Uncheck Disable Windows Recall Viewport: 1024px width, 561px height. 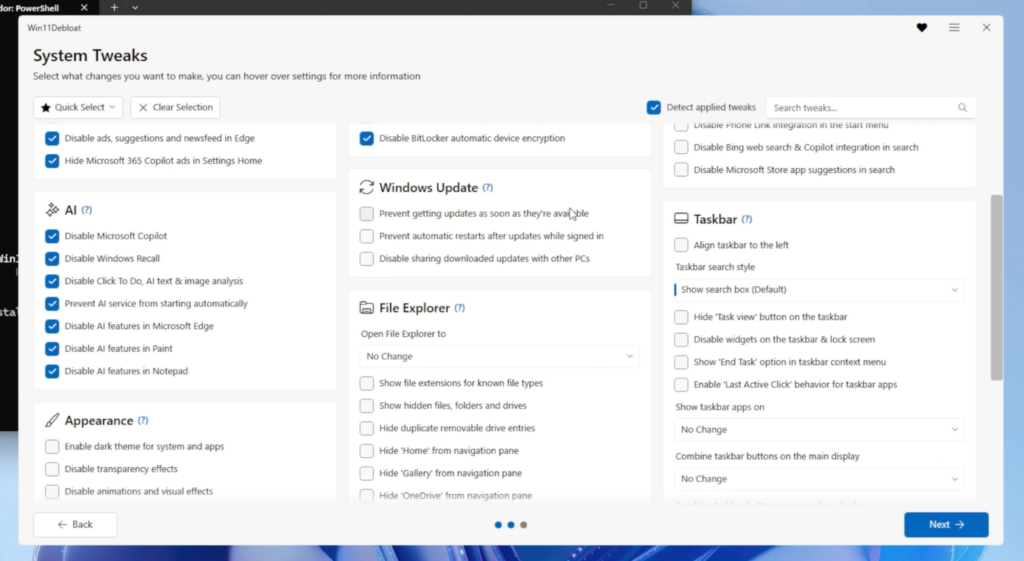[52, 259]
